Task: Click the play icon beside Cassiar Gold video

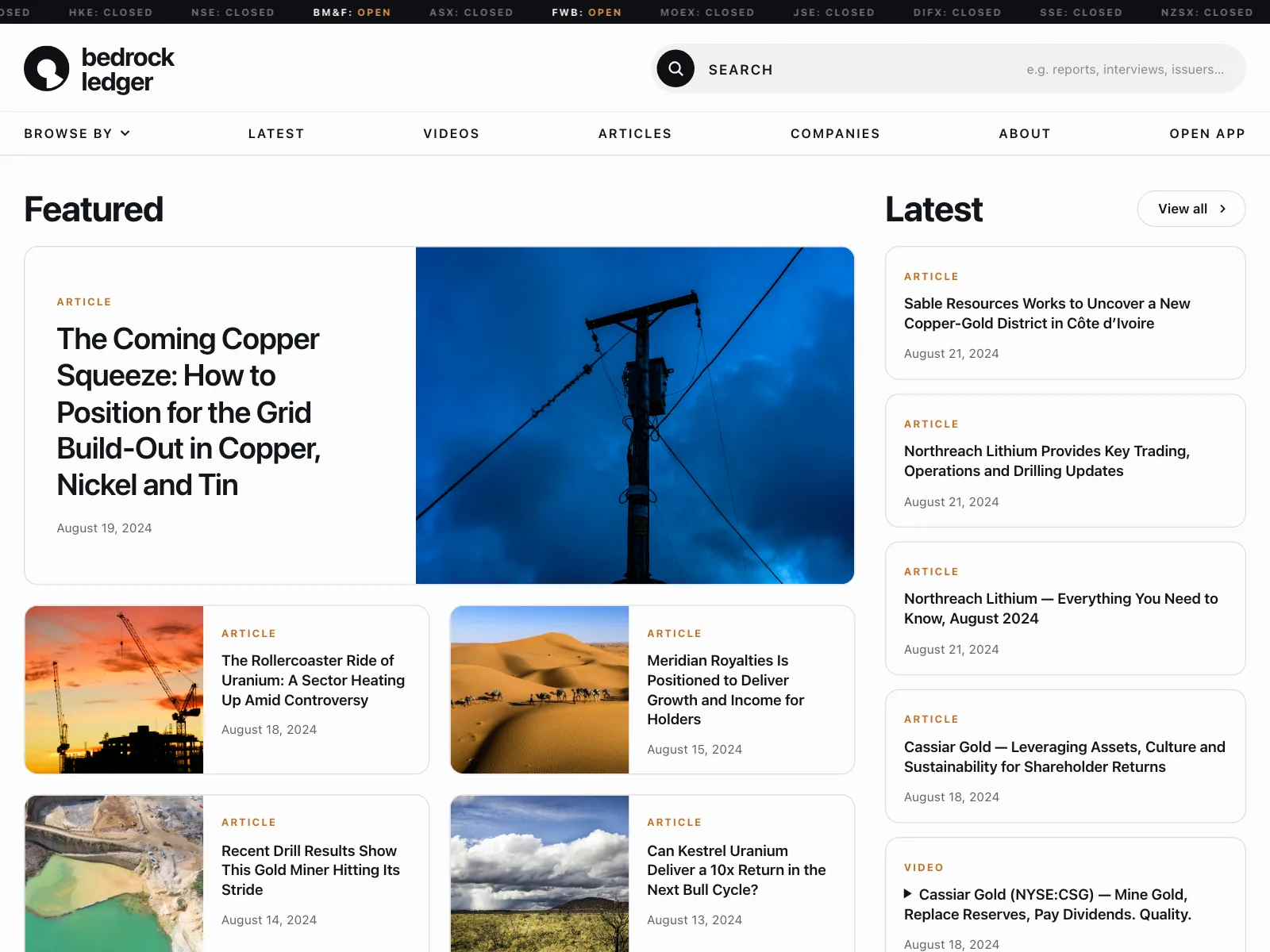Action: [x=908, y=894]
